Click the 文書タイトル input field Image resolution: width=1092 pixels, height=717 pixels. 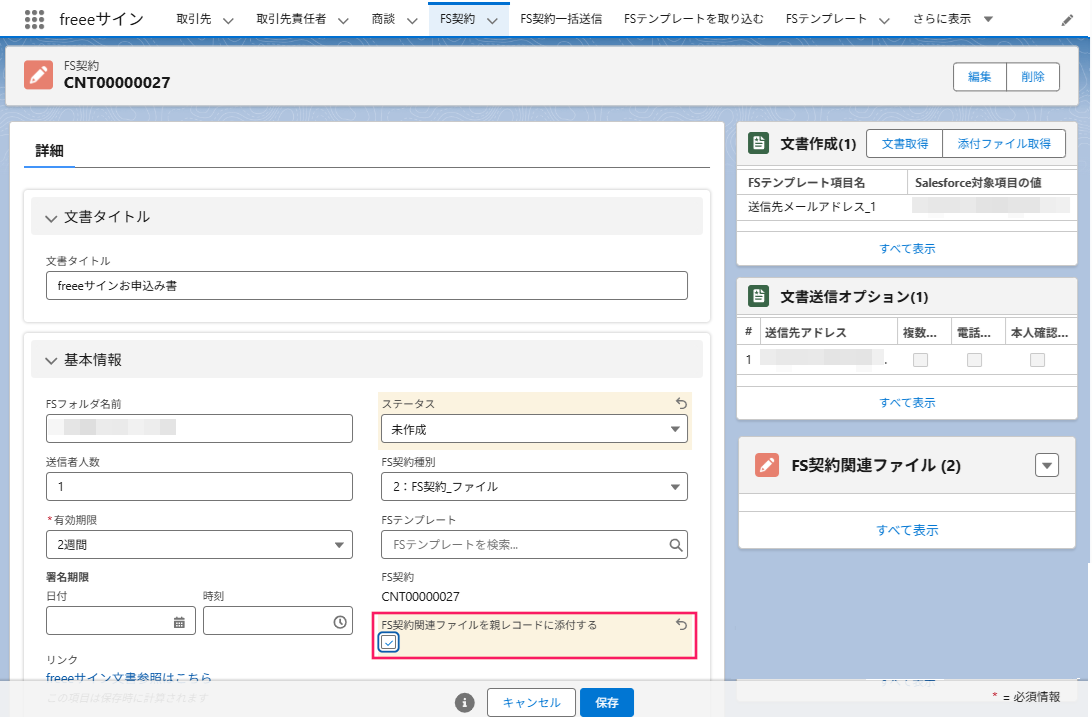tap(366, 285)
